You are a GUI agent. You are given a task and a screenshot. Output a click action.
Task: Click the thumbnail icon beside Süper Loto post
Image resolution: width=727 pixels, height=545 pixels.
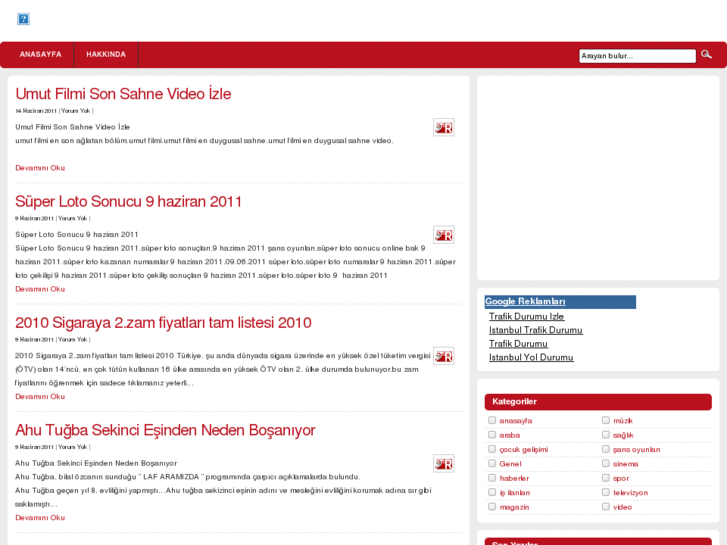(x=444, y=235)
